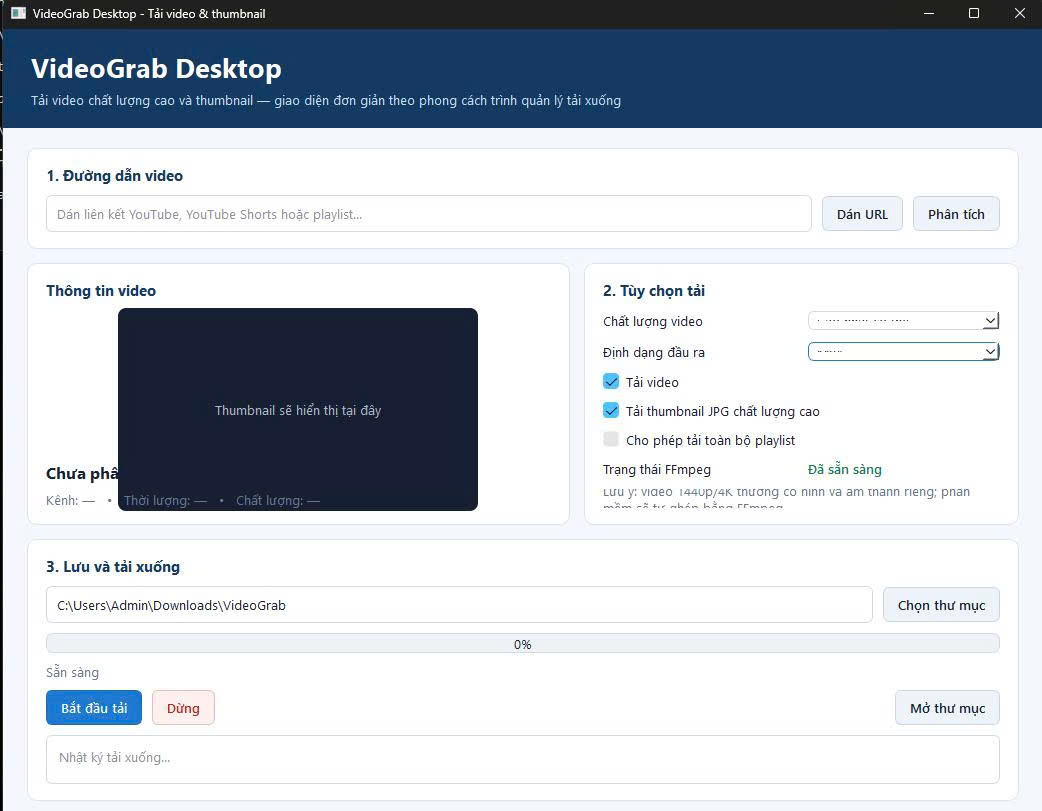Viewport: 1042px width, 811px height.
Task: Click the VideoGrab Desktop header title
Action: tap(156, 68)
